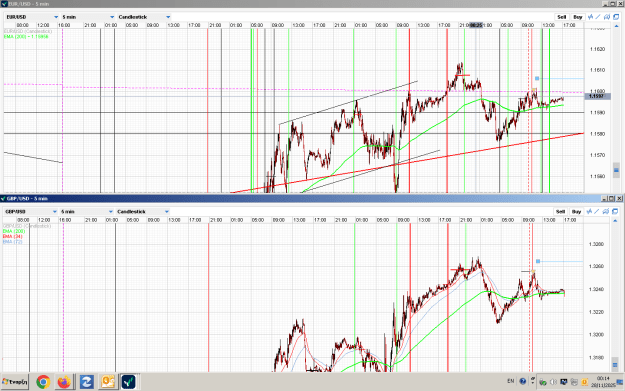The height and width of the screenshot is (391, 625).
Task: Click Buy button on EUR/USD chart
Action: point(578,17)
